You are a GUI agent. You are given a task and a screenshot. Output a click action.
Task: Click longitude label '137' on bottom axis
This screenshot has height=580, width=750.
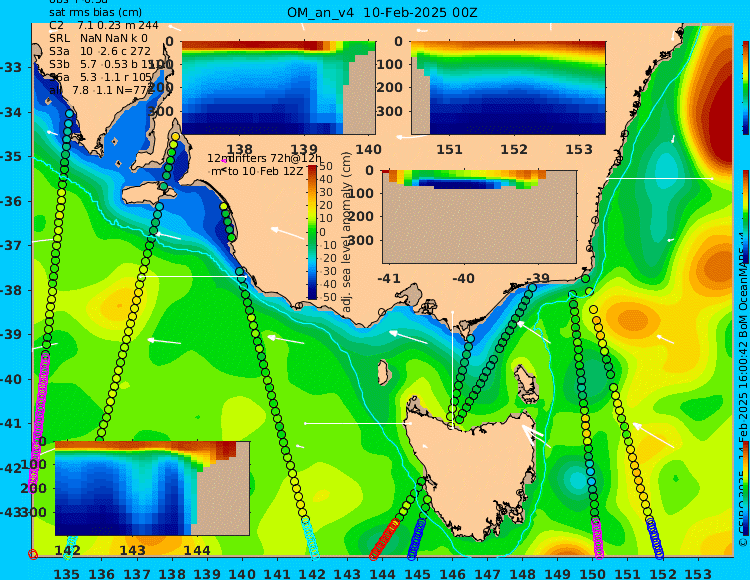pos(137,573)
